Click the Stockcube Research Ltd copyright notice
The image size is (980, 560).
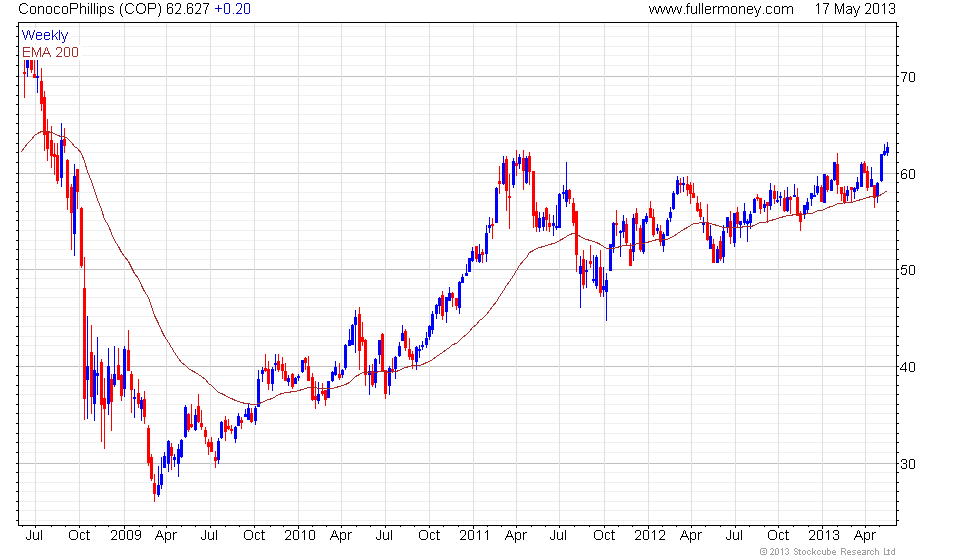[828, 552]
